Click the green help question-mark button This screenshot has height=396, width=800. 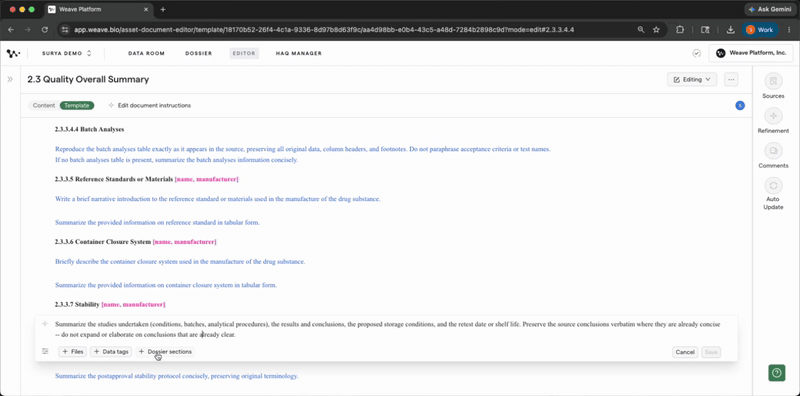tap(777, 373)
